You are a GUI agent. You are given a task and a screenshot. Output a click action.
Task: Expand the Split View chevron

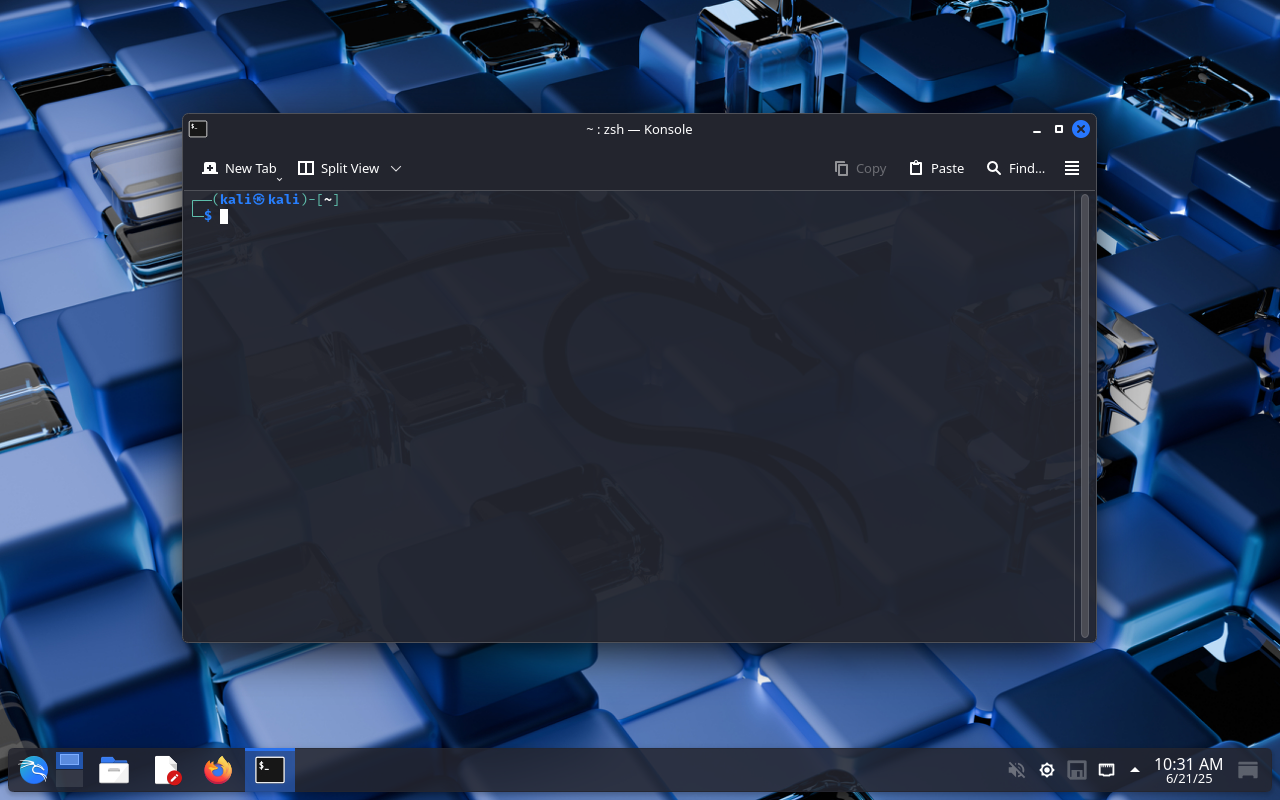[396, 168]
